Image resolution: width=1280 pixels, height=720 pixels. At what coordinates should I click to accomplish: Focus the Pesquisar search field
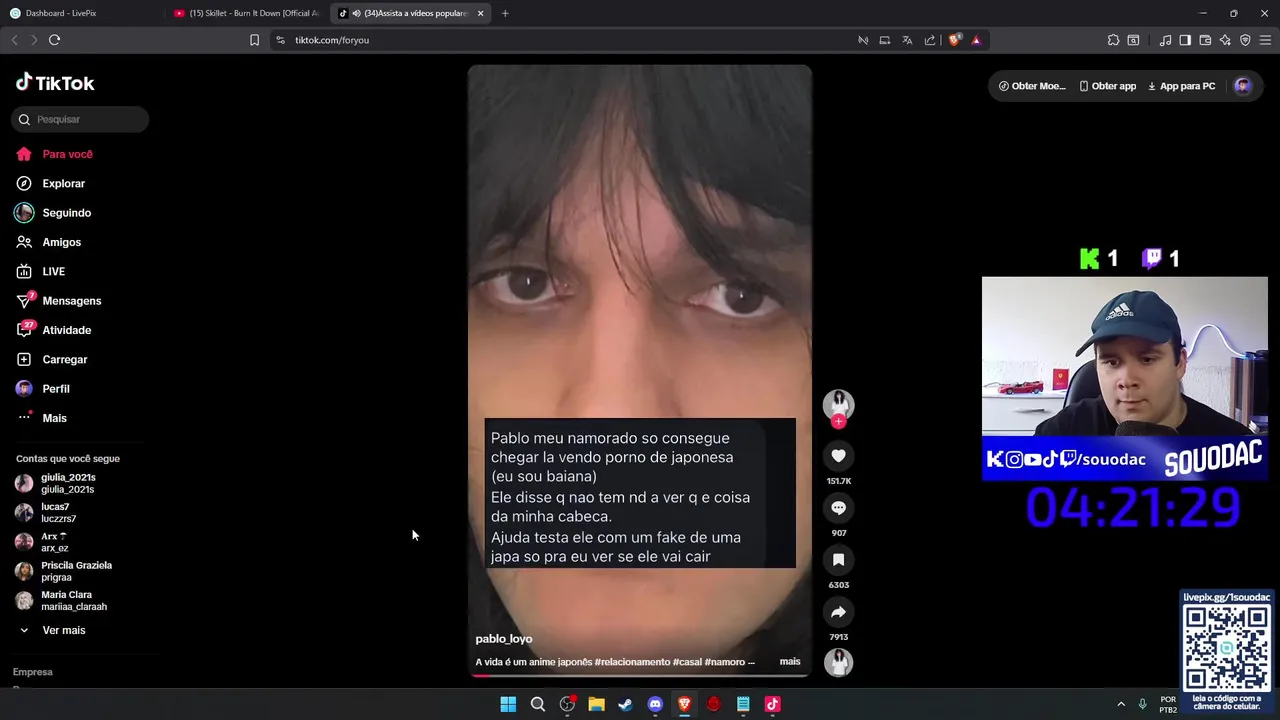coord(80,119)
